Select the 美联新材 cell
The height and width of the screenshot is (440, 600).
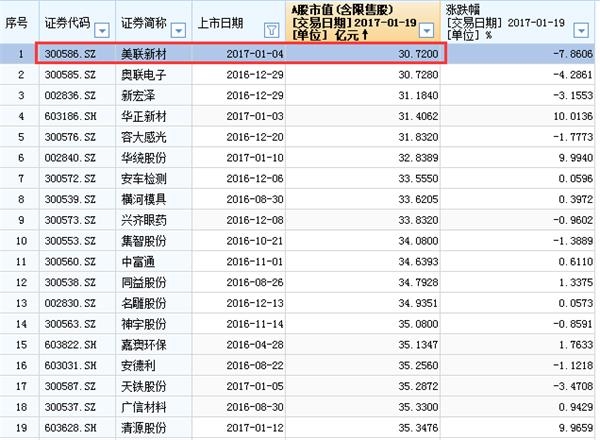[x=144, y=54]
